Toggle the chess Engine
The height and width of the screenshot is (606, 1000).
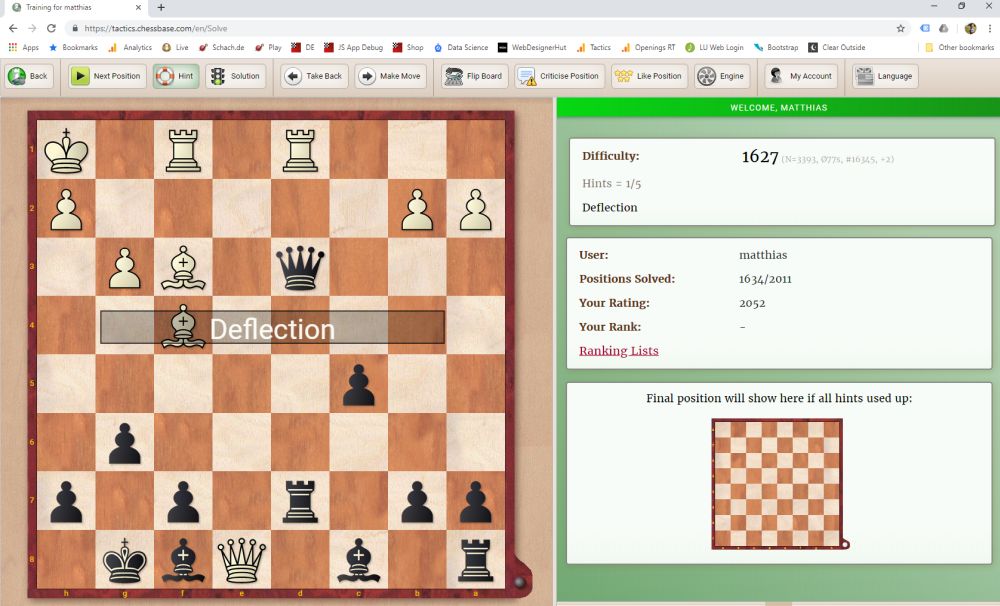coord(721,76)
